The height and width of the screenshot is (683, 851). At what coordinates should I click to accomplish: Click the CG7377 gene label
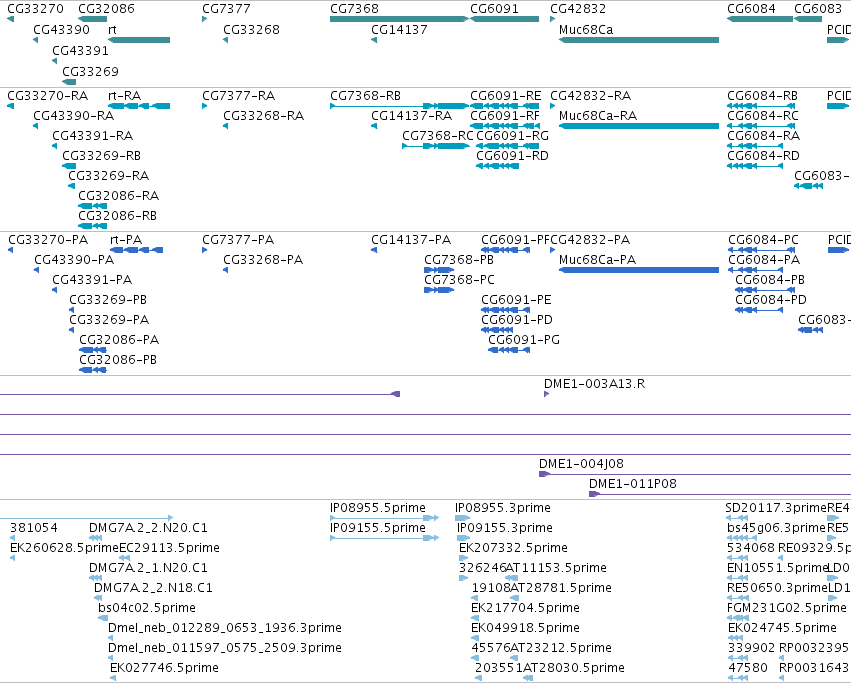tap(226, 9)
